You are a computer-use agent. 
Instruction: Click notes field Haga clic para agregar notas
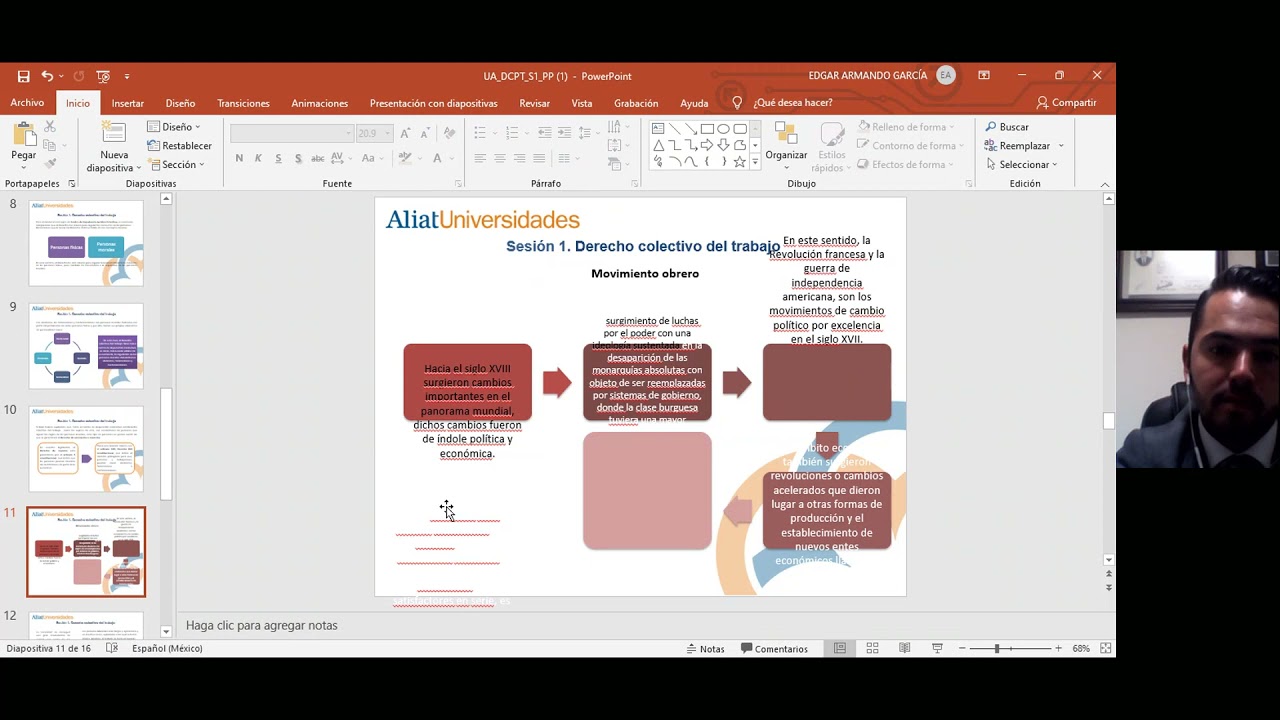pyautogui.click(x=262, y=626)
